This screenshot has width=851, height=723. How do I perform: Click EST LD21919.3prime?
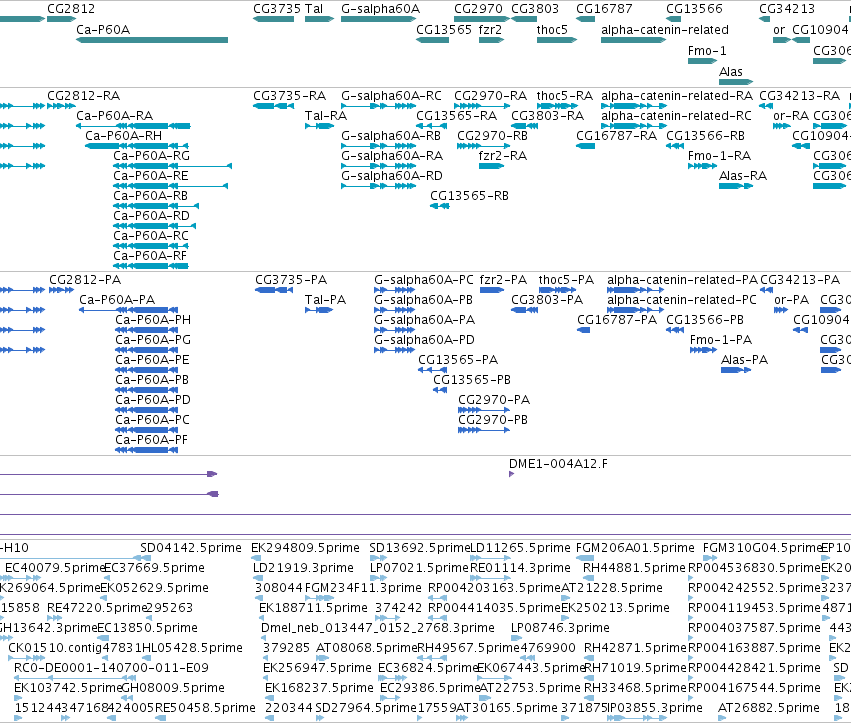coord(303,568)
